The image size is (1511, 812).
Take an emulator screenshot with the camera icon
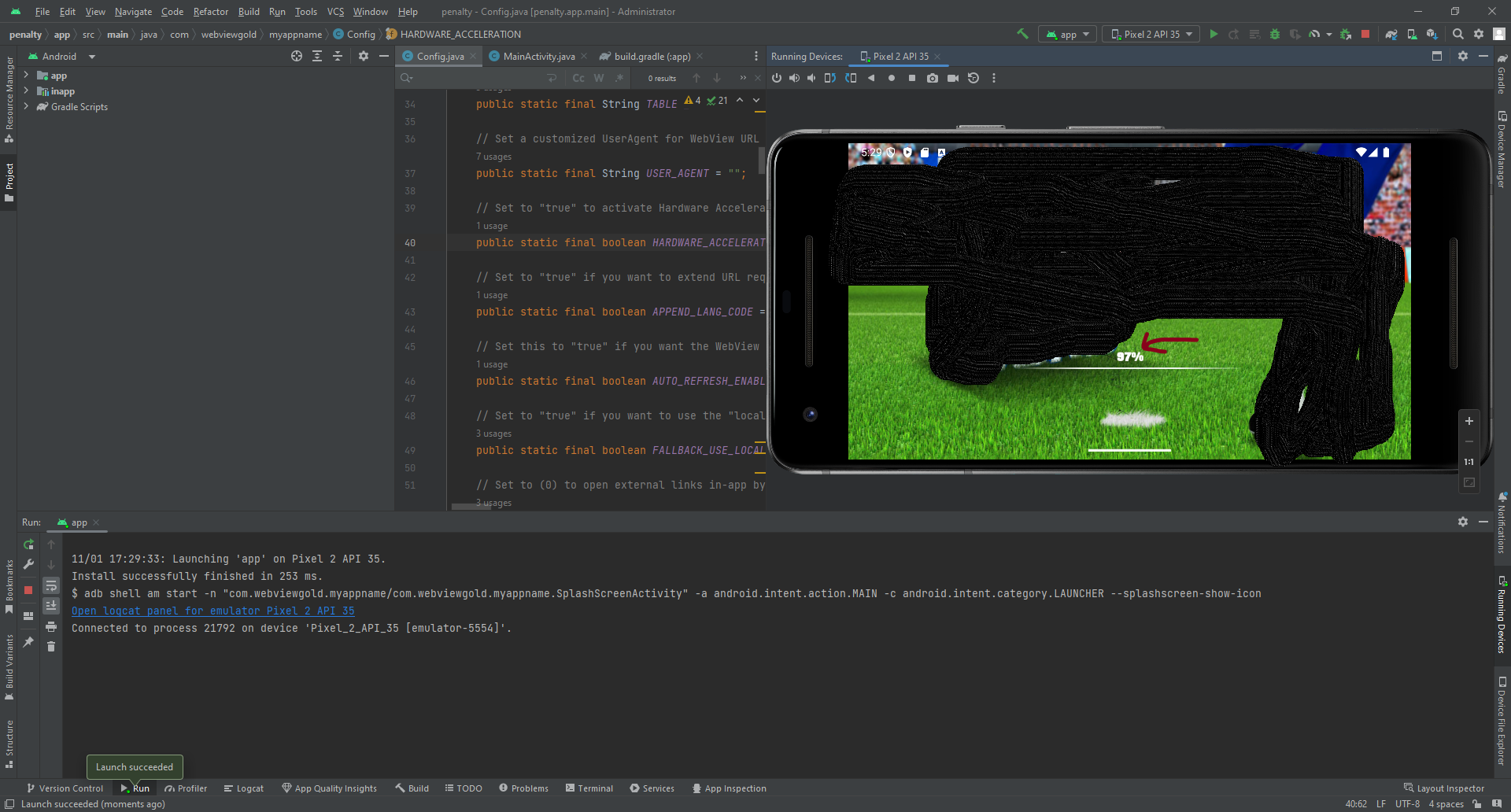[933, 78]
